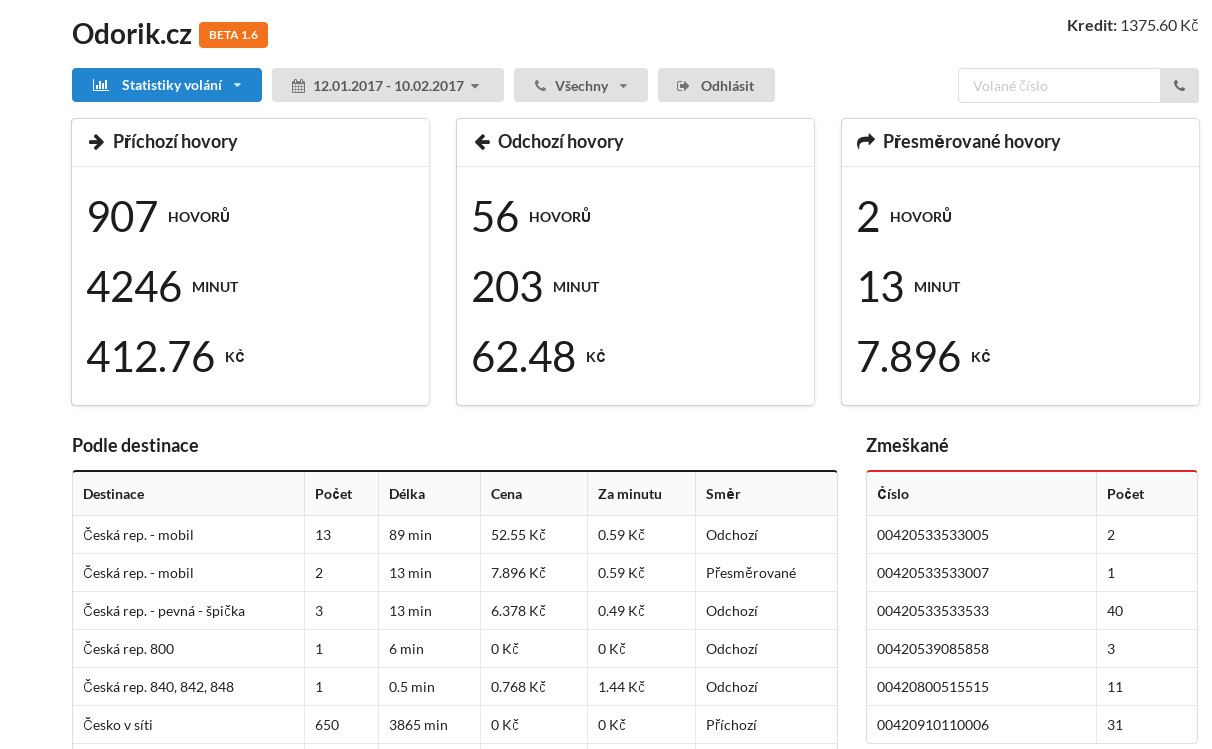This screenshot has width=1212, height=749.
Task: Click the Počet header in Zmeškané table
Action: point(1147,494)
